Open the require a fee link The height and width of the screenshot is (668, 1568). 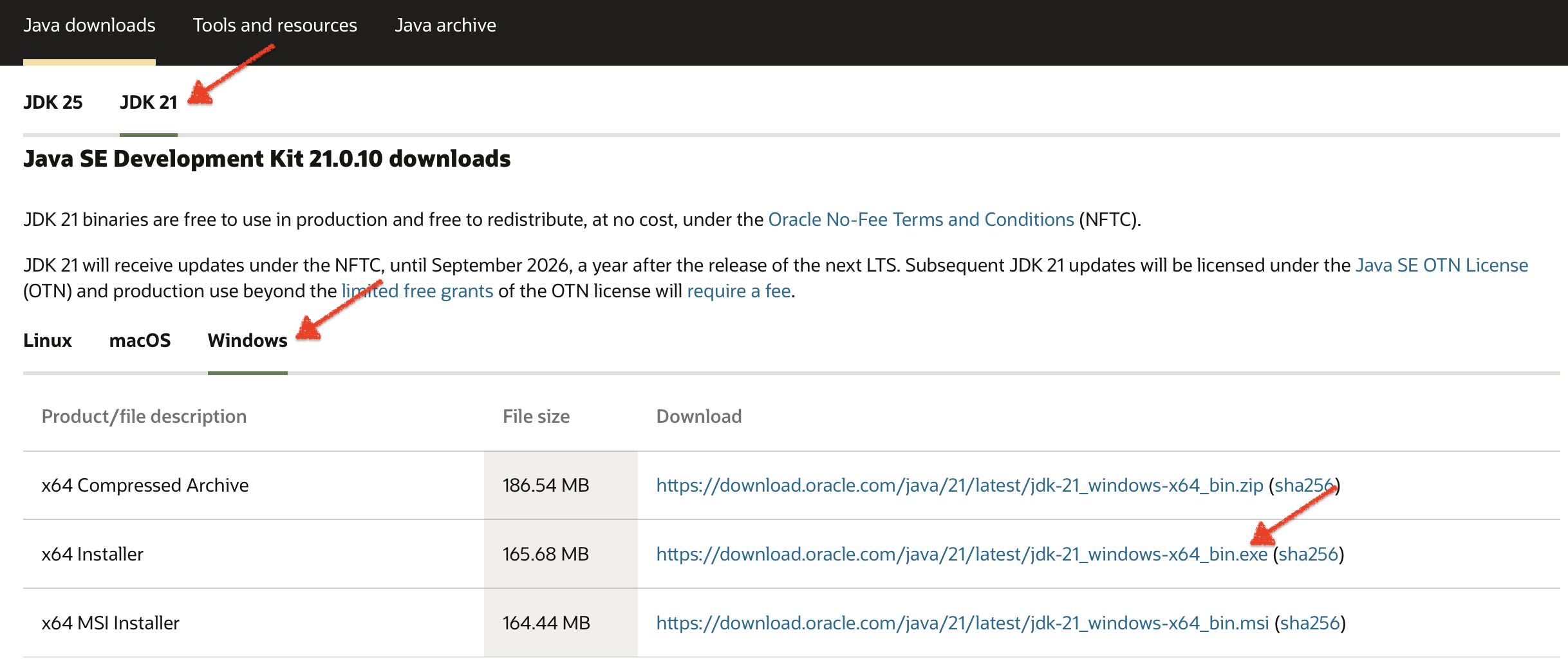click(x=739, y=290)
